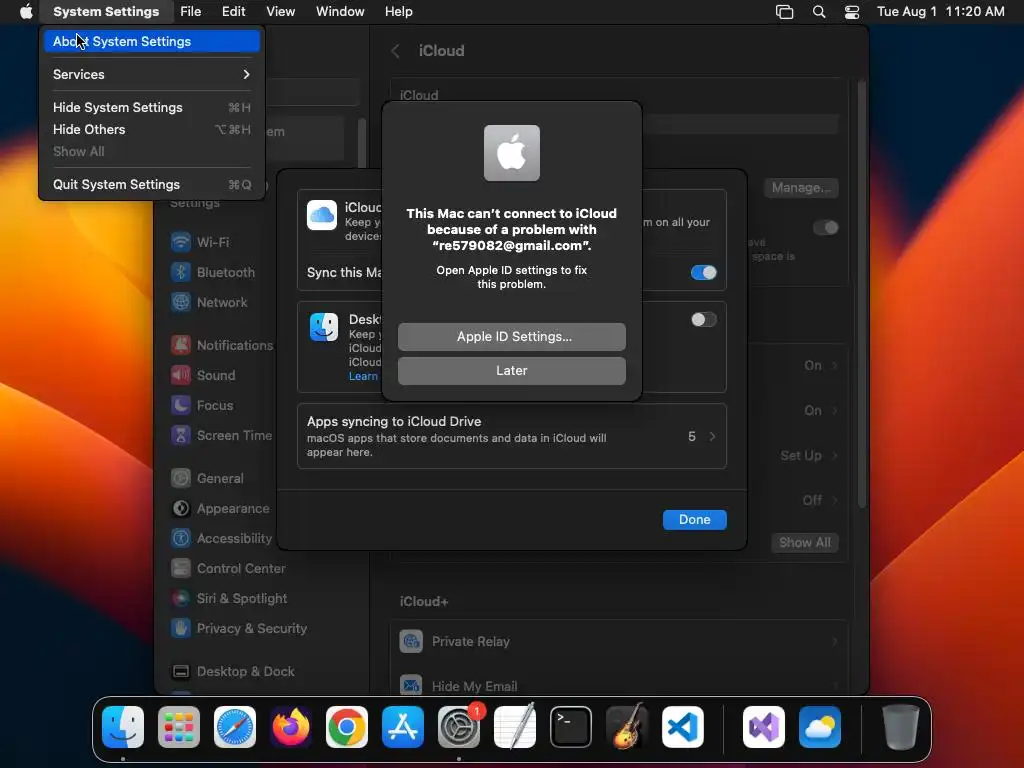The height and width of the screenshot is (768, 1024).
Task: Open the Weather app in Dock
Action: pos(820,727)
